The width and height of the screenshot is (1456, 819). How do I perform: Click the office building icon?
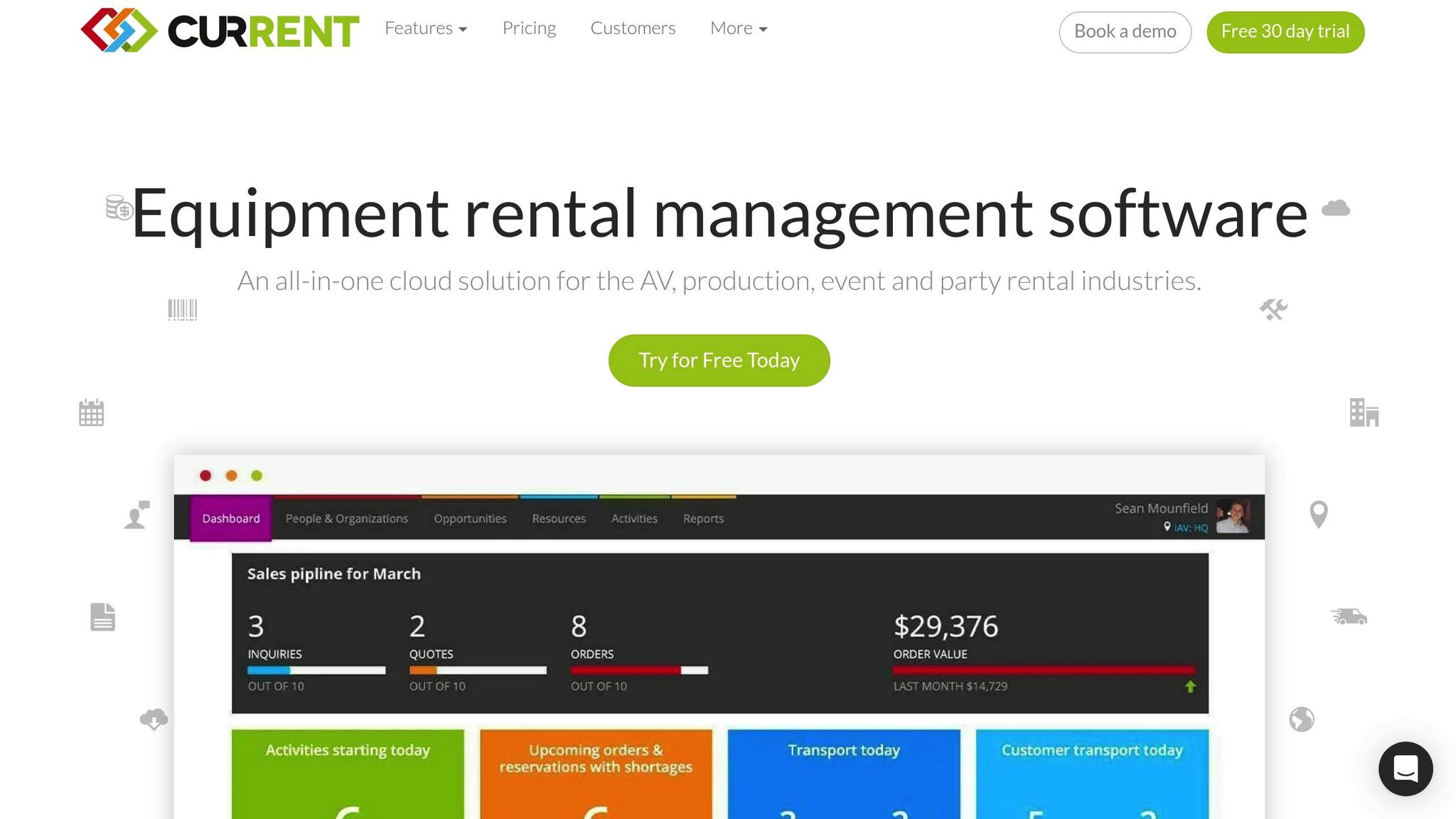point(1364,412)
